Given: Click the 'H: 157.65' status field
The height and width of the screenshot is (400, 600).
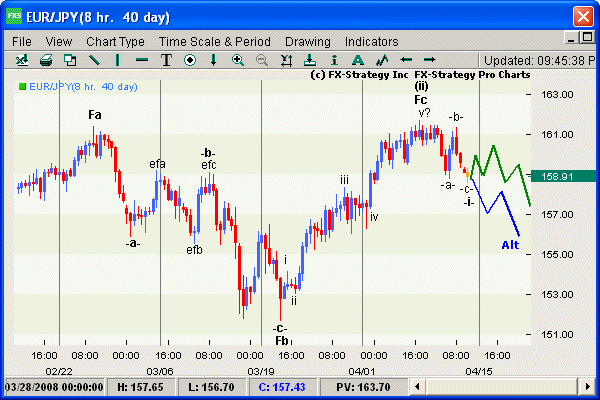Looking at the screenshot, I should pos(140,387).
